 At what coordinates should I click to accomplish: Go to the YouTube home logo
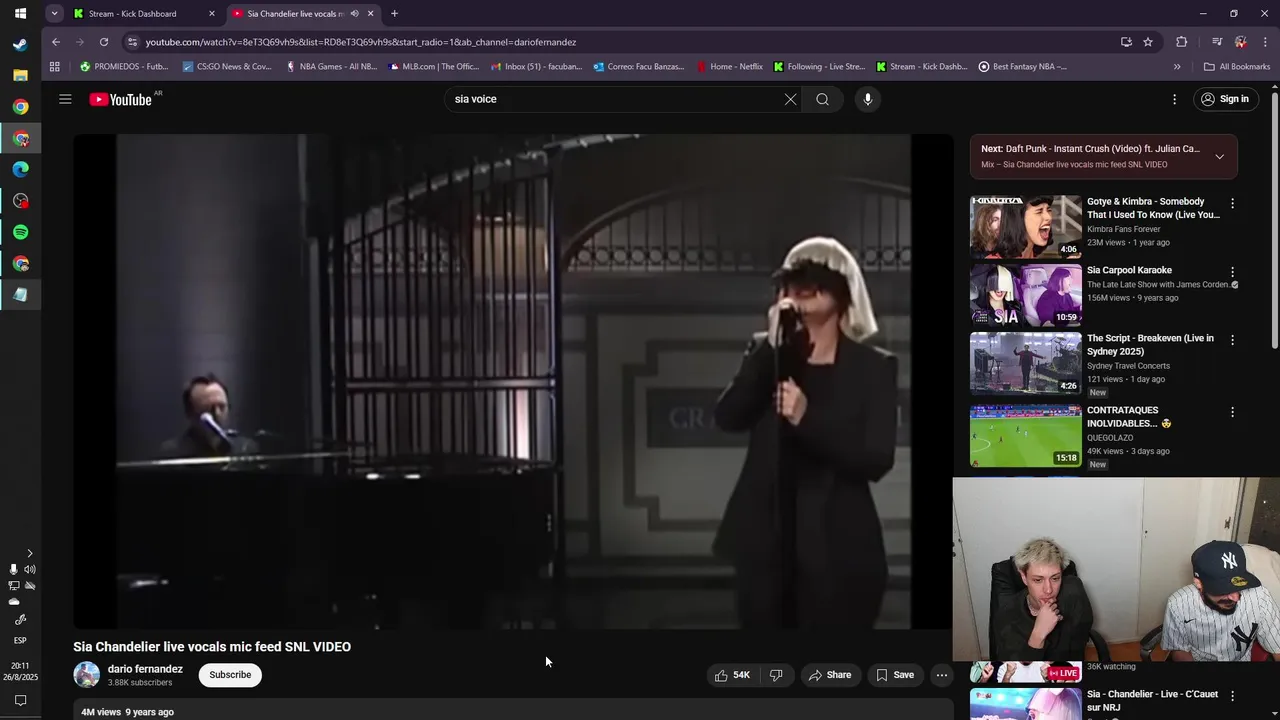point(120,99)
